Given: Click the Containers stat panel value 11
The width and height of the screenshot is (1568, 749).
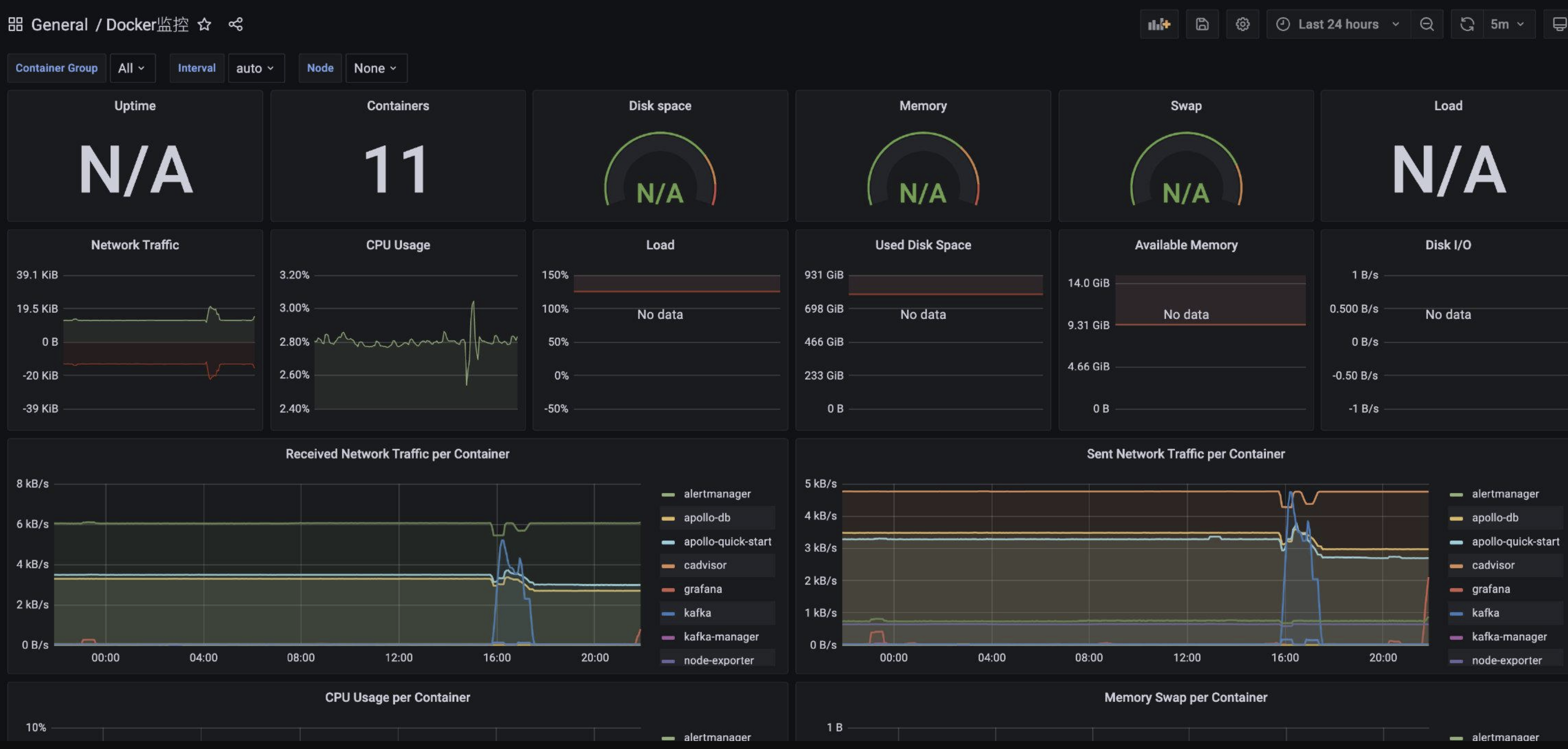Looking at the screenshot, I should coord(397,170).
